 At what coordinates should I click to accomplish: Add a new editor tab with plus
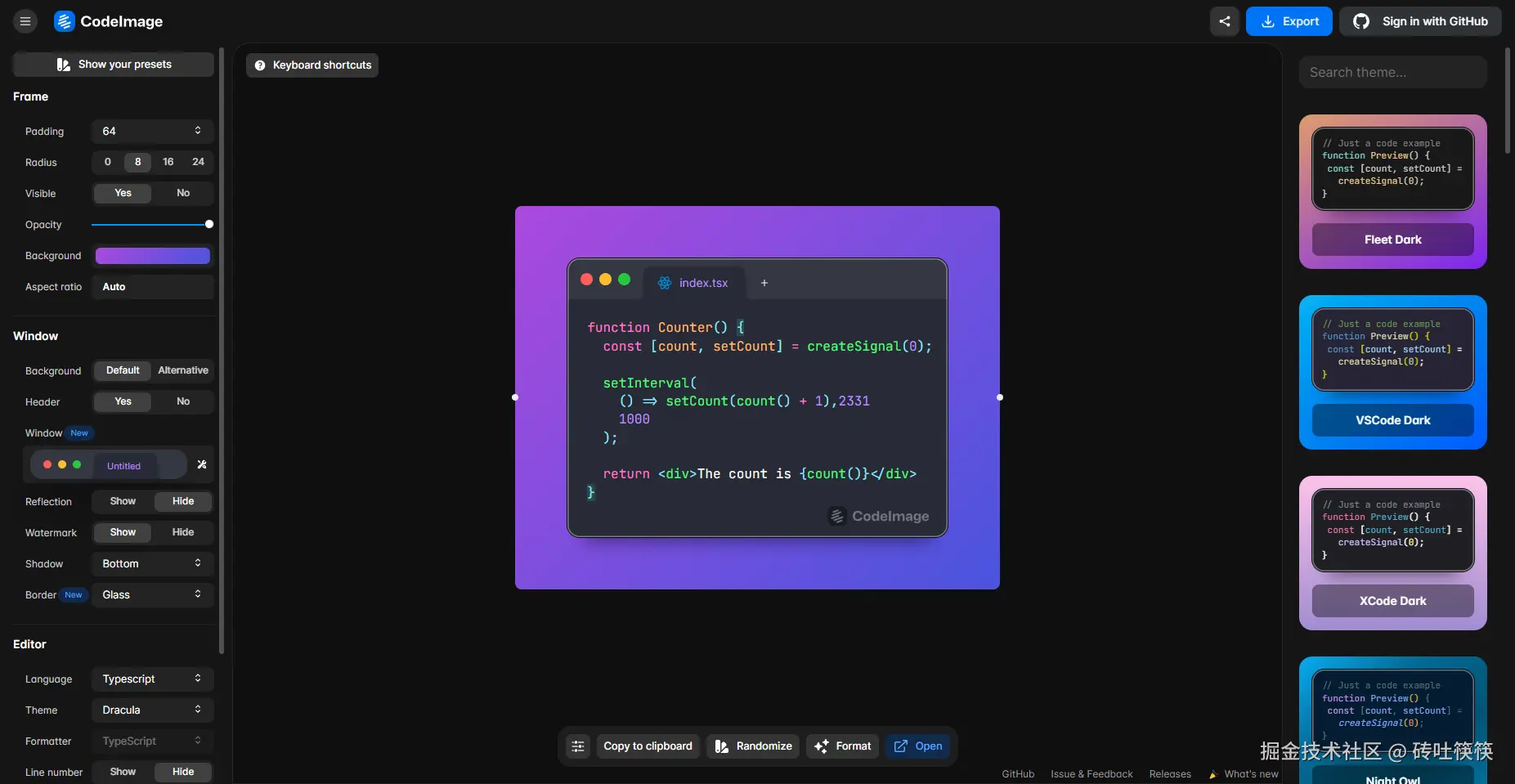[764, 283]
